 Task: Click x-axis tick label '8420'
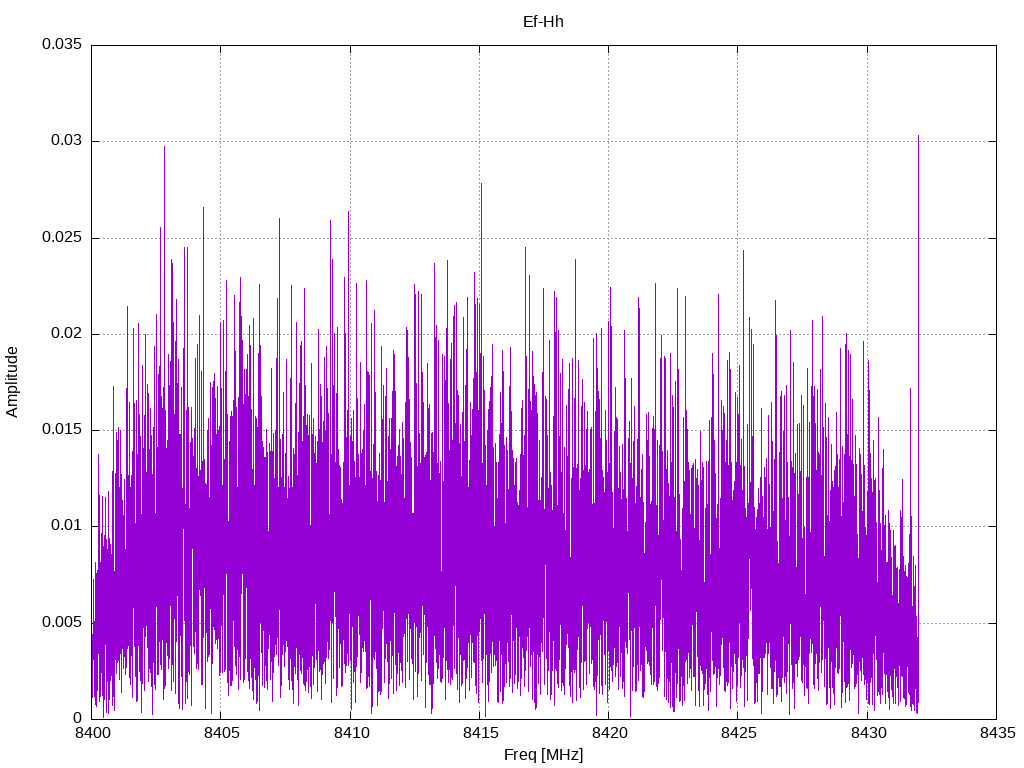tap(609, 733)
